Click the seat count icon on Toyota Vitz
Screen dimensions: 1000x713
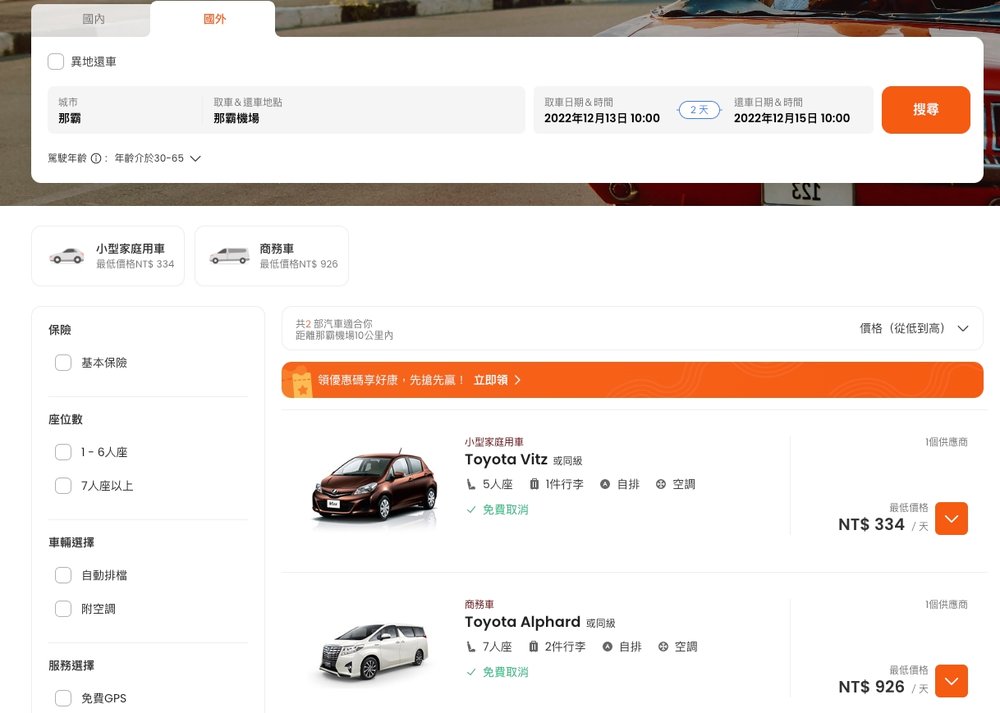point(469,483)
